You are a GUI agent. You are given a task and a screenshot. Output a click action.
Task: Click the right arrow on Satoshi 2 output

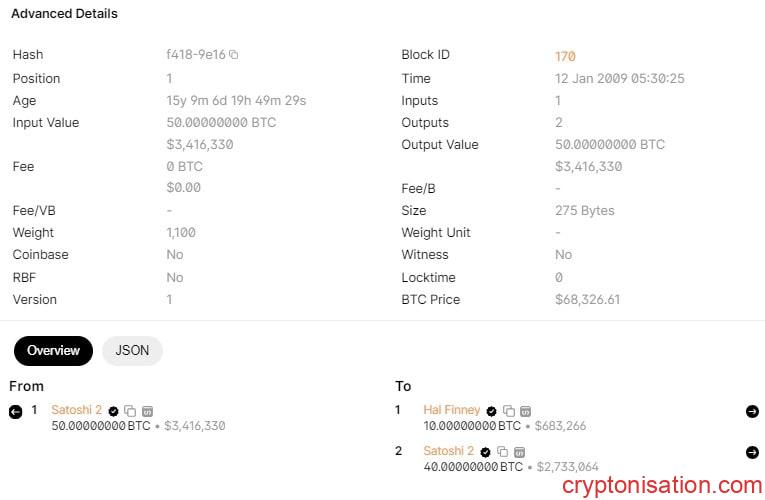coord(752,452)
